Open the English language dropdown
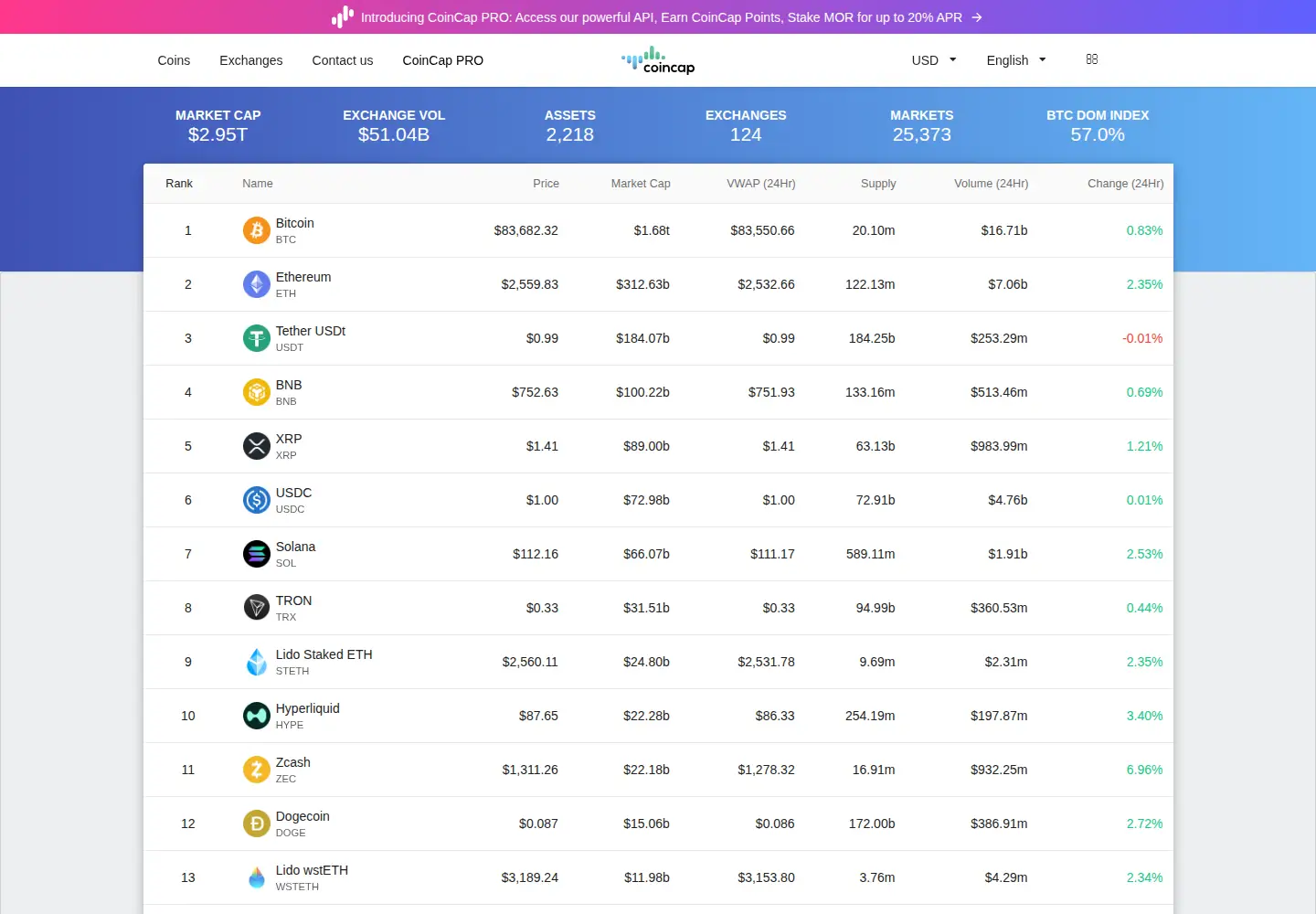This screenshot has height=914, width=1316. click(x=1016, y=60)
